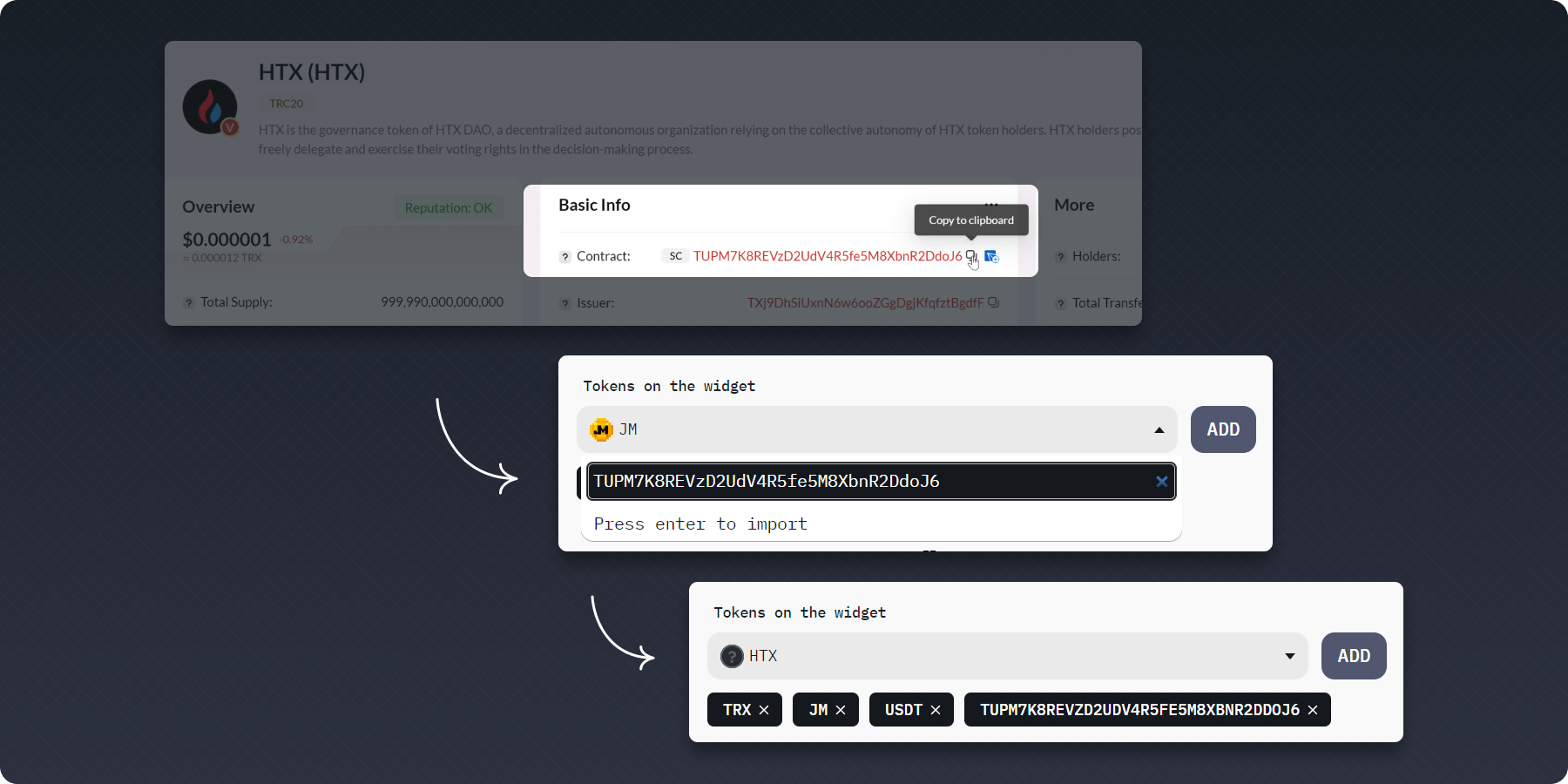Remove the TRX token chip

(x=764, y=710)
